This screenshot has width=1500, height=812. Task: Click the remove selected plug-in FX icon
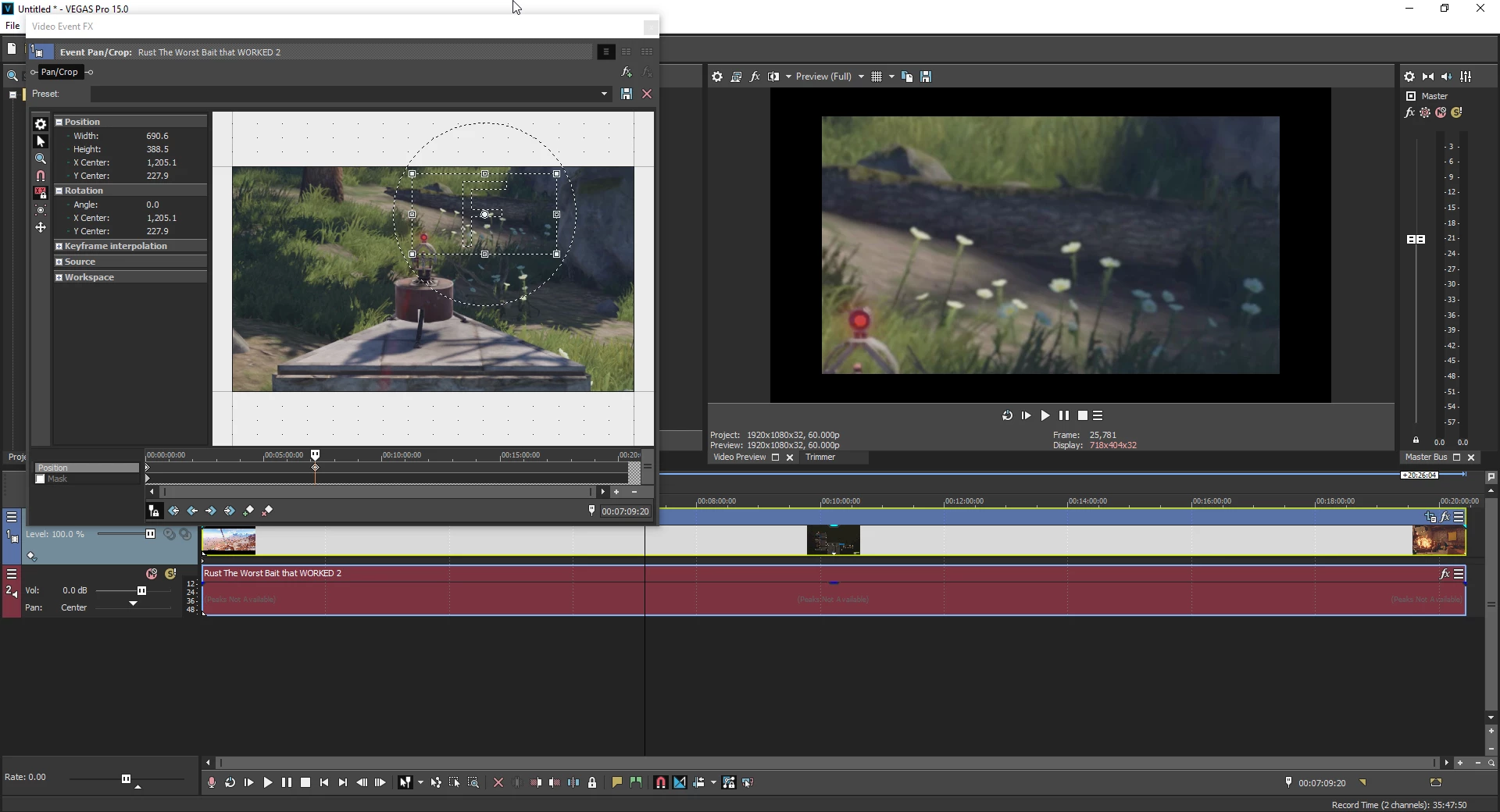tap(647, 72)
